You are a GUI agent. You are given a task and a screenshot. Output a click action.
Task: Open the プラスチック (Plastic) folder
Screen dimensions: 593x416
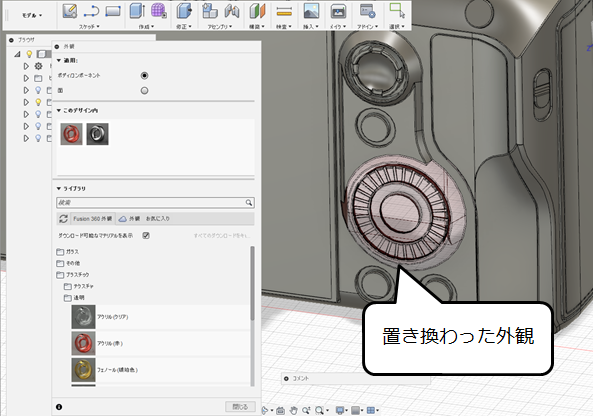click(x=73, y=275)
